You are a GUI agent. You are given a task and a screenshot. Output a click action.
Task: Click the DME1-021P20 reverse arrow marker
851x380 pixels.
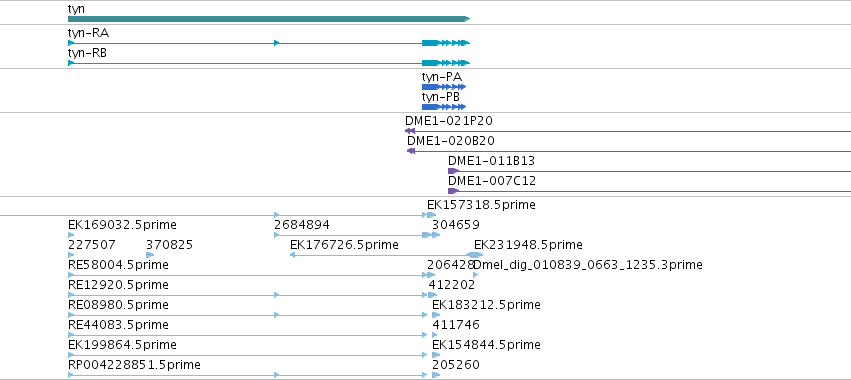[x=410, y=131]
